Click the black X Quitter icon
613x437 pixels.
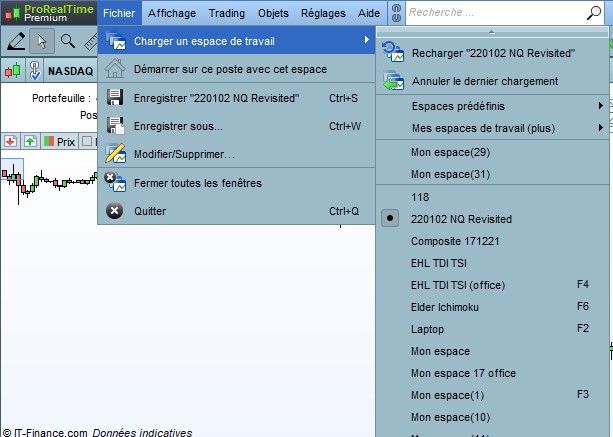pyautogui.click(x=115, y=211)
